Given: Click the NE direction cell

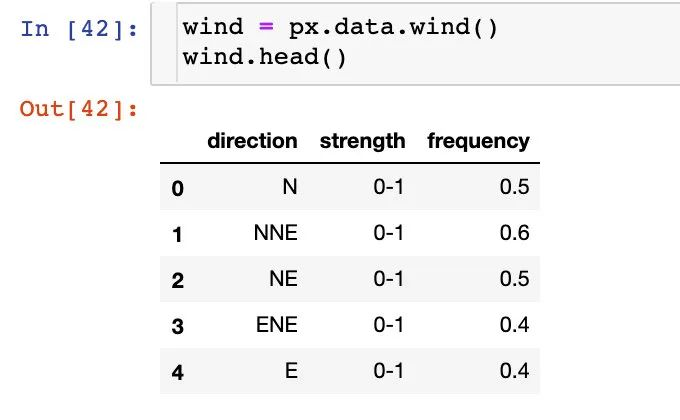Looking at the screenshot, I should point(283,279).
